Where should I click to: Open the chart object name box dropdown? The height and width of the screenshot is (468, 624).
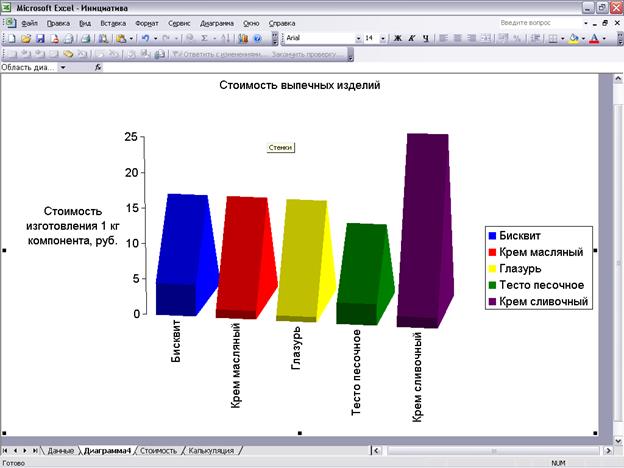62,68
